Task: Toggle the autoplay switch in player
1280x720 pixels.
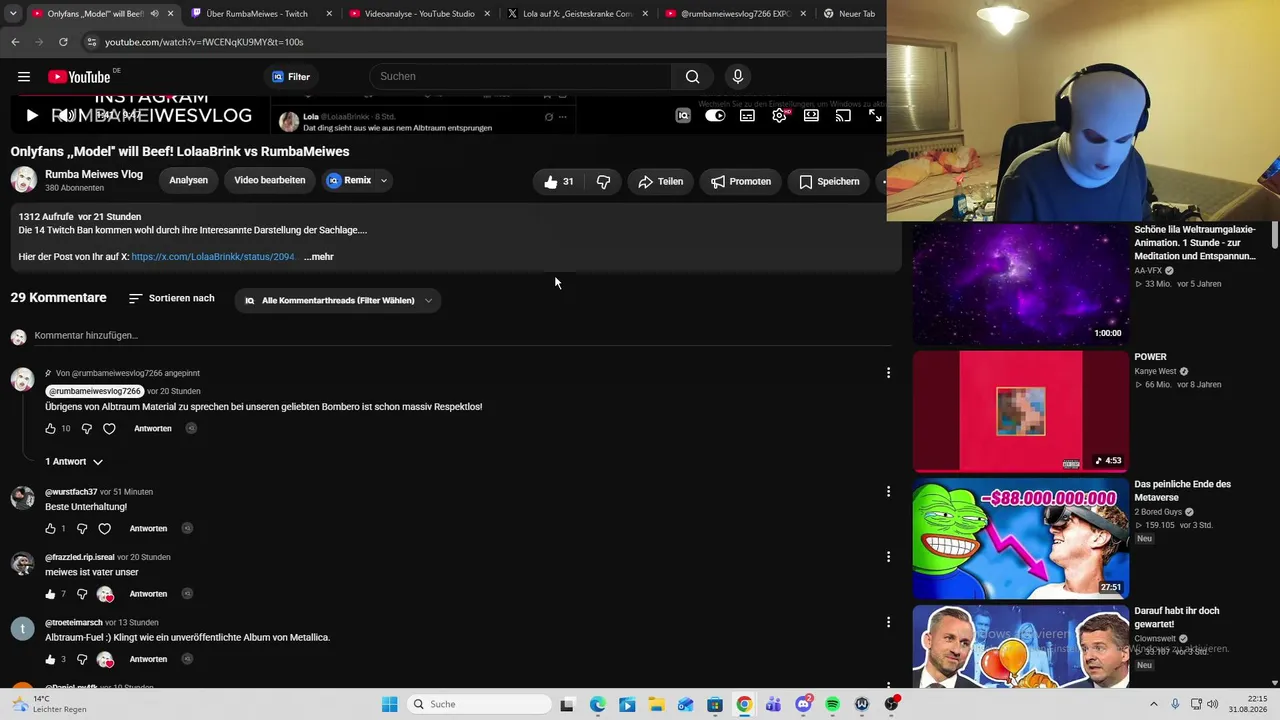Action: [x=715, y=116]
